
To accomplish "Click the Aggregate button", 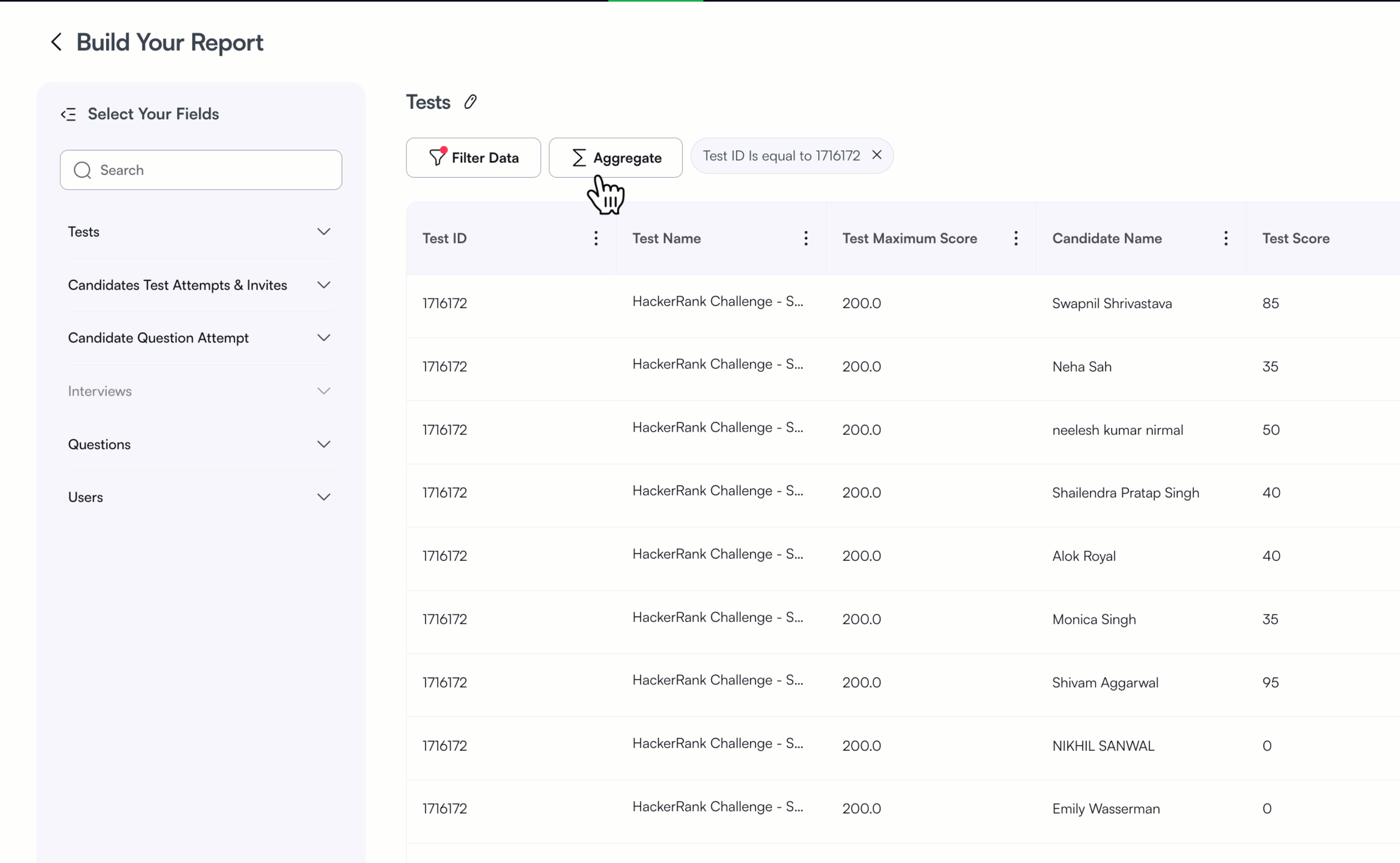I will 615,157.
